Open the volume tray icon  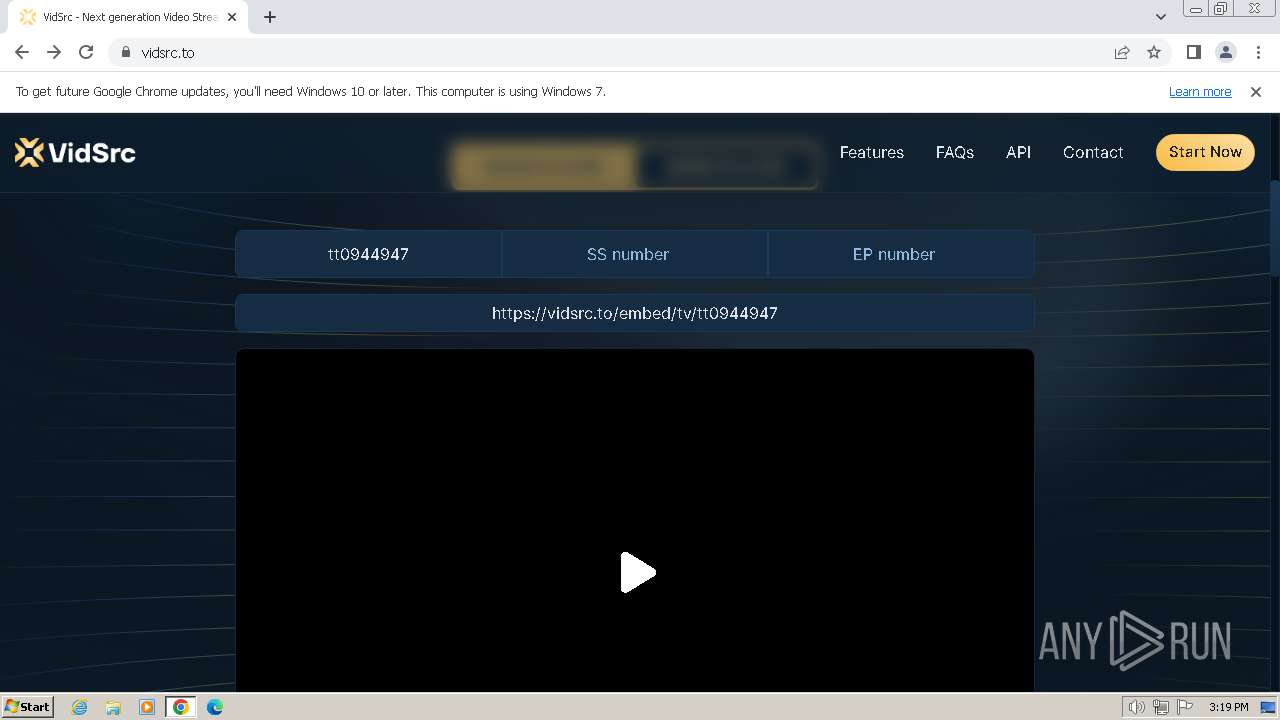coord(1137,707)
